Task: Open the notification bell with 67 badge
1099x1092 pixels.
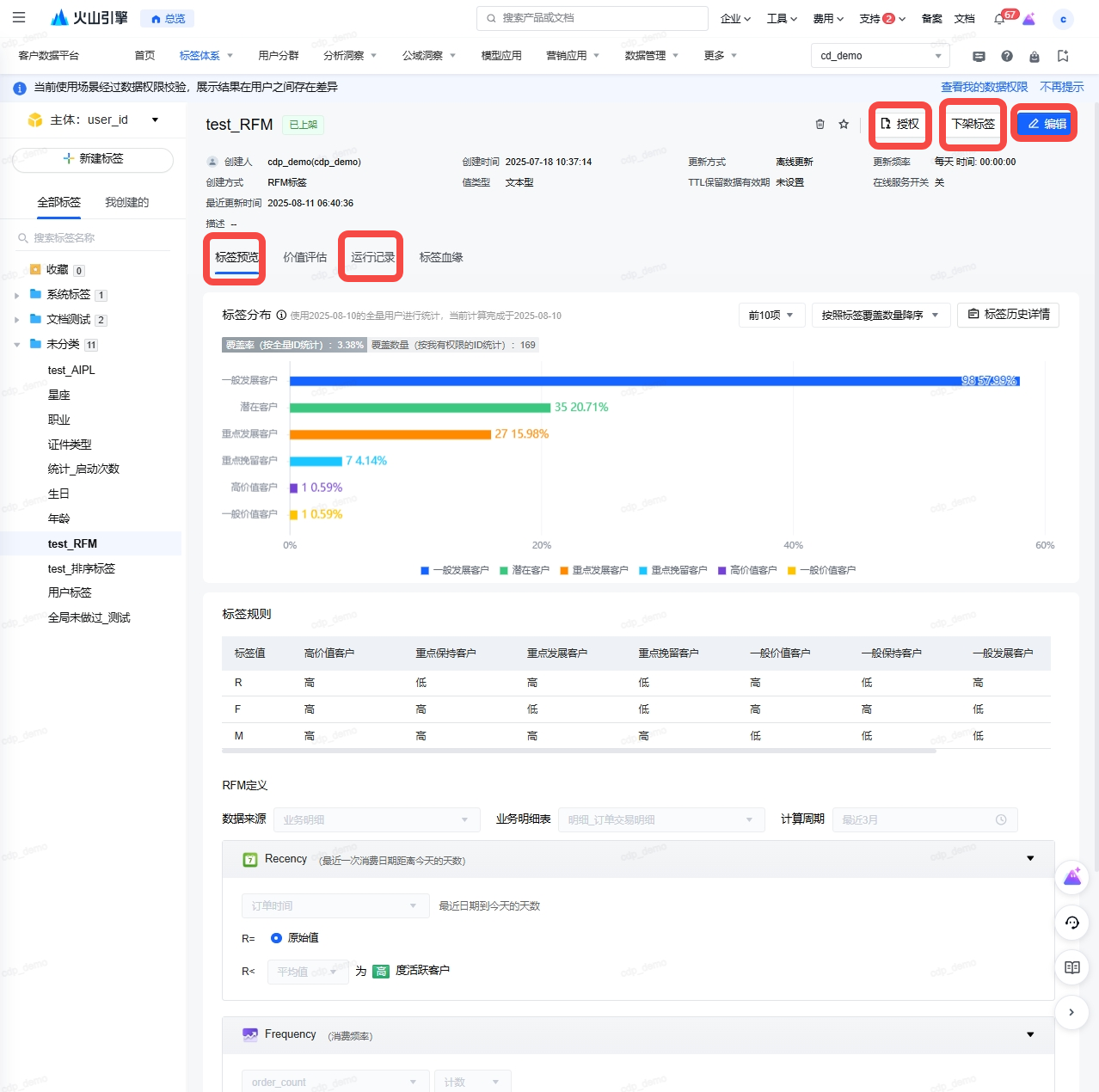Action: [x=999, y=19]
